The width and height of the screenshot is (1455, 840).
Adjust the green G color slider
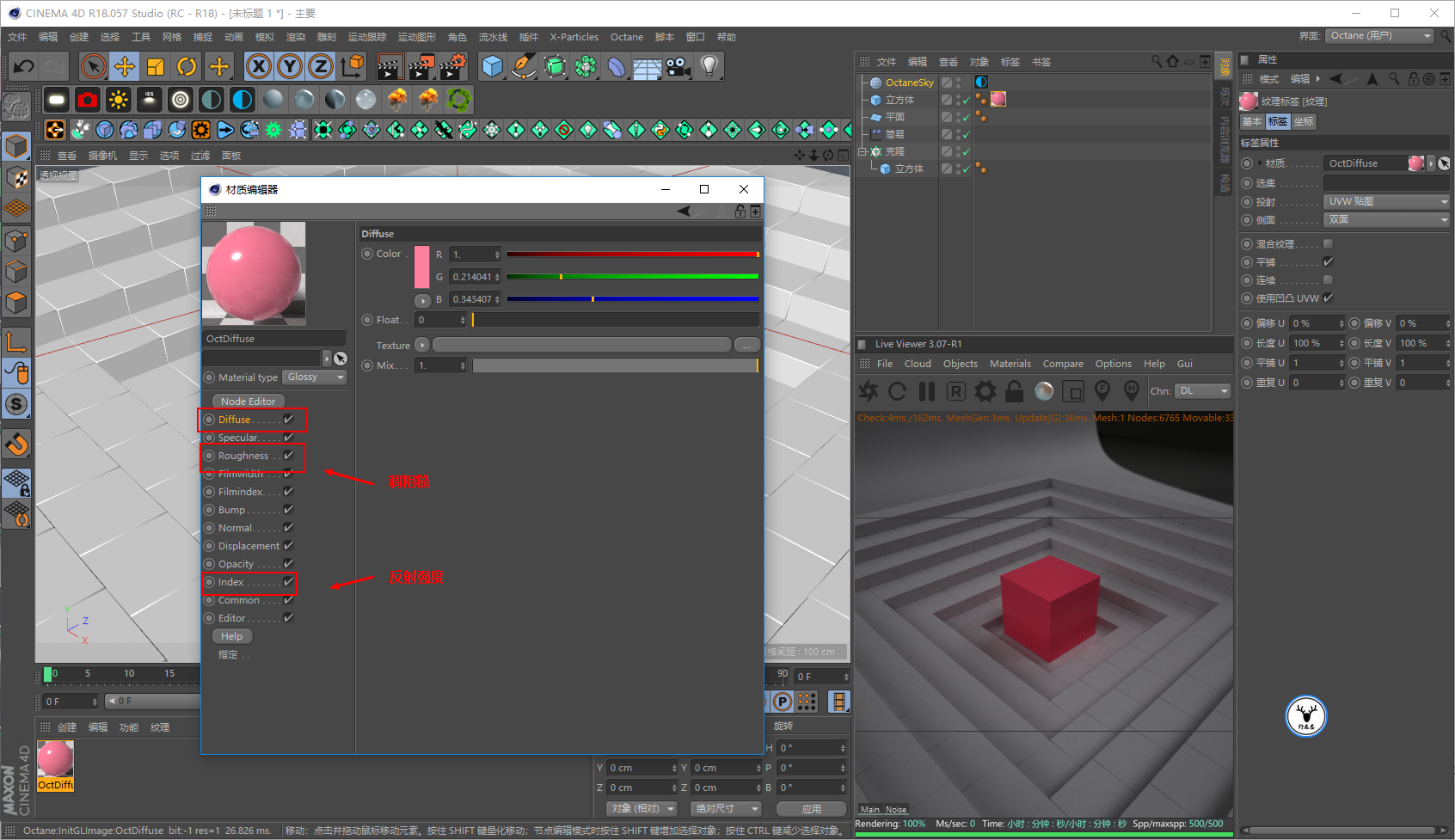tap(632, 277)
